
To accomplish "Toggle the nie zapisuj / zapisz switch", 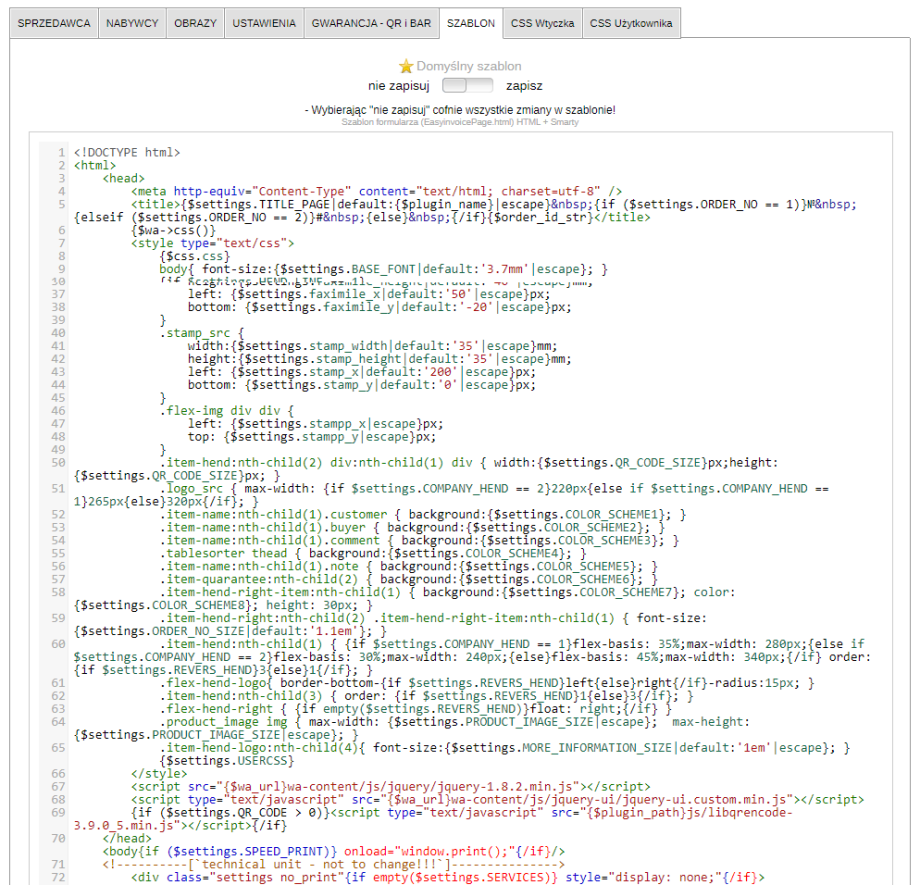I will [467, 86].
